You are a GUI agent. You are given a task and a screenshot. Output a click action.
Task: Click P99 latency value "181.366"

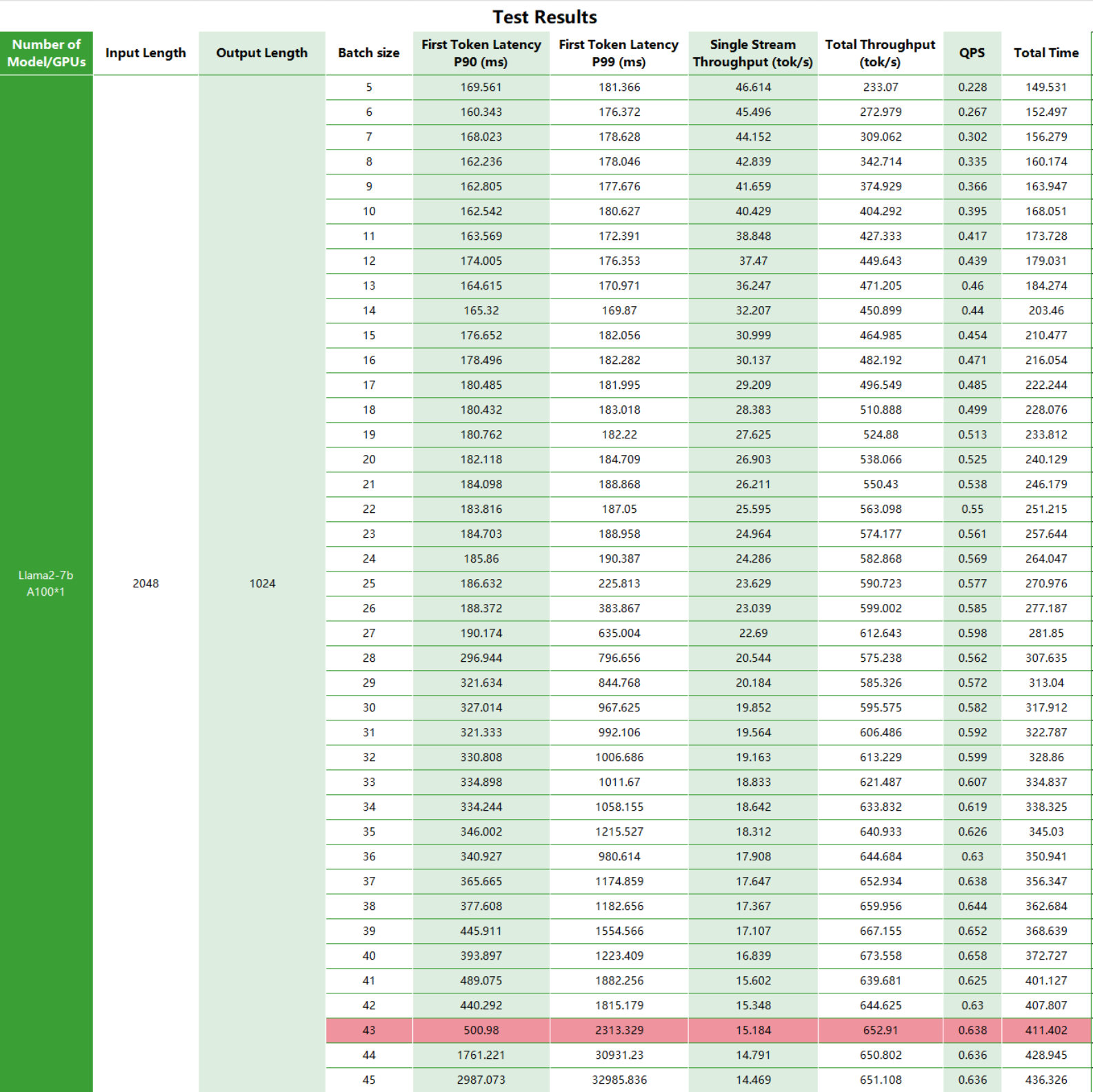619,88
